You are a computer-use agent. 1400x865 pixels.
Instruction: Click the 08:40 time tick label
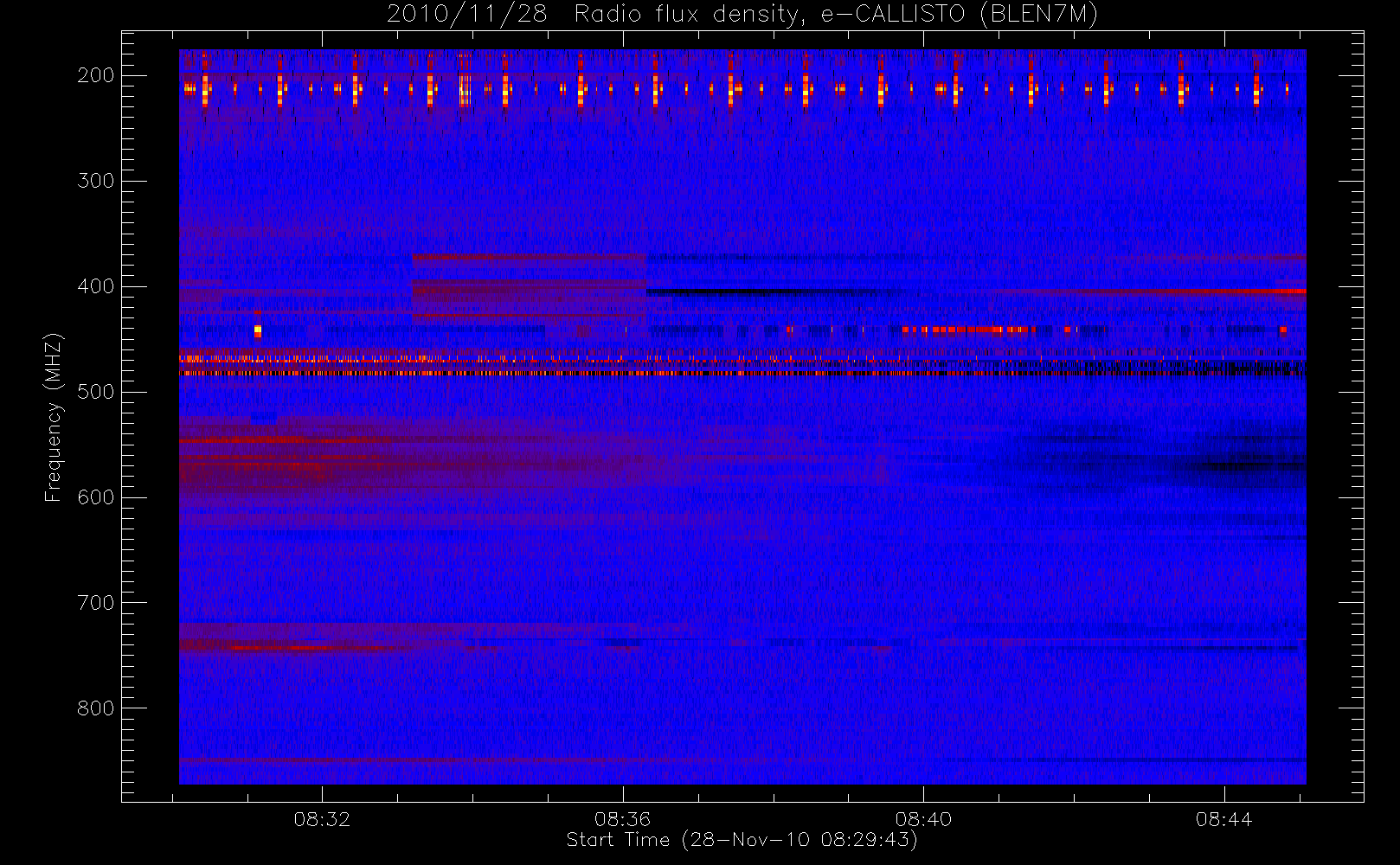pos(923,819)
